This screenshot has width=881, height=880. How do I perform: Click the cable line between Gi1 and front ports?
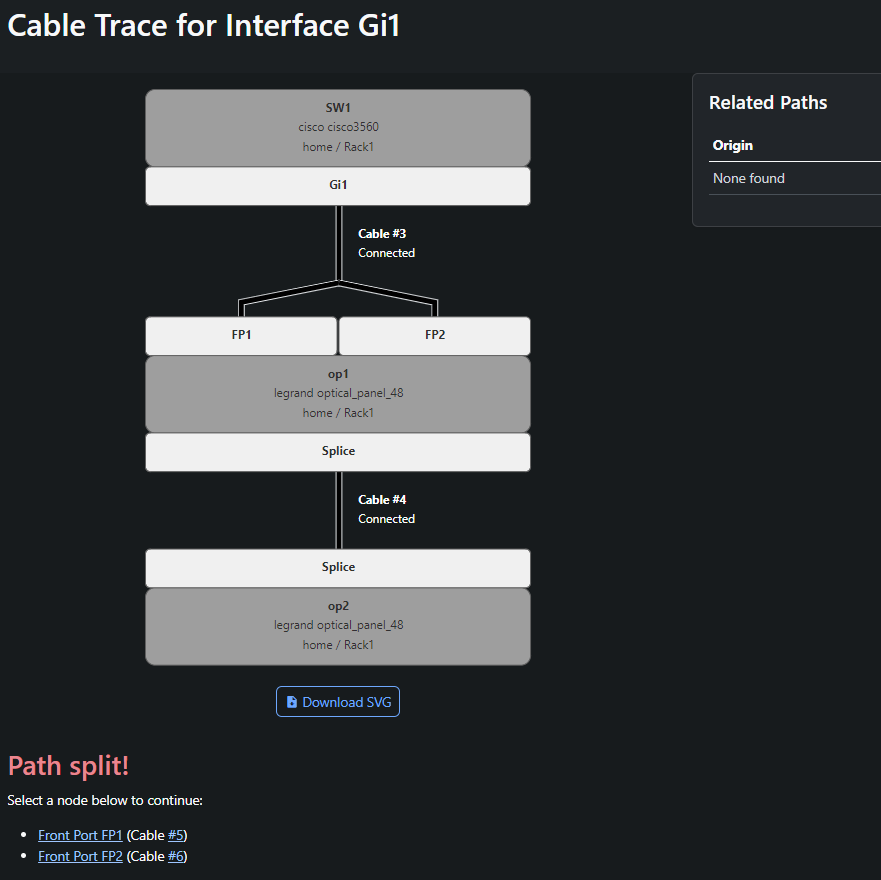pos(339,243)
